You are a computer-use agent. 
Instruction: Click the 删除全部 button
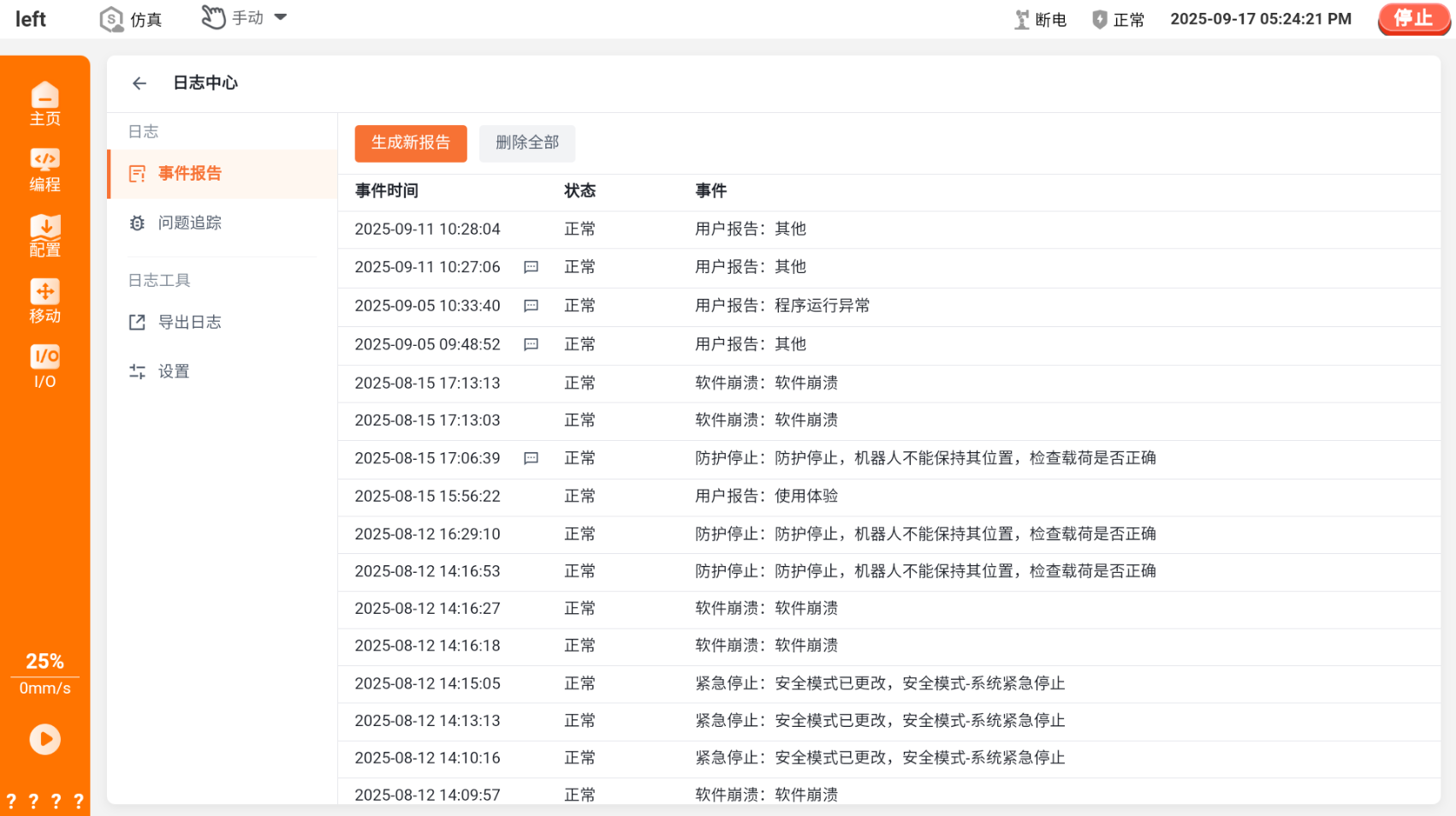(x=526, y=143)
